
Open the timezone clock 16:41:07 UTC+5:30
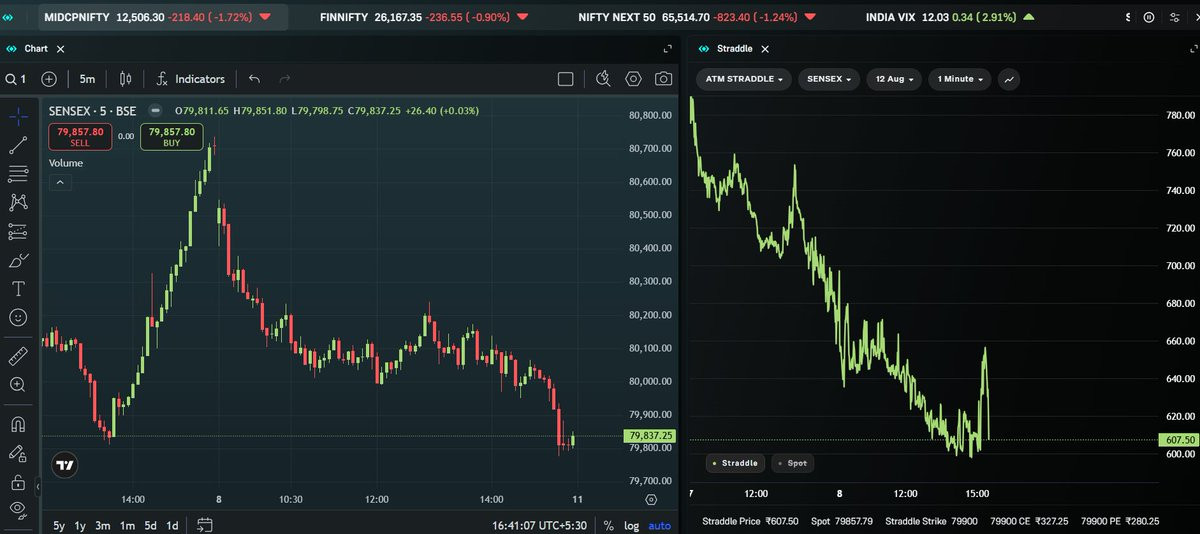[540, 525]
